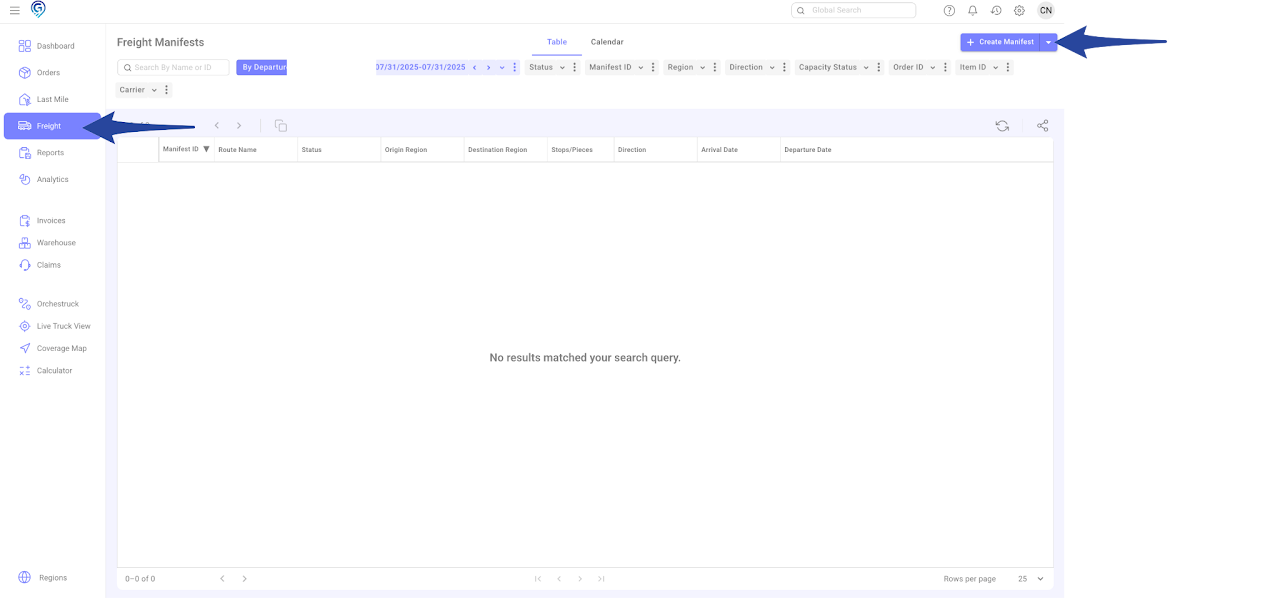The image size is (1280, 598).
Task: Open Dashboard in the sidebar
Action: pyautogui.click(x=52, y=46)
